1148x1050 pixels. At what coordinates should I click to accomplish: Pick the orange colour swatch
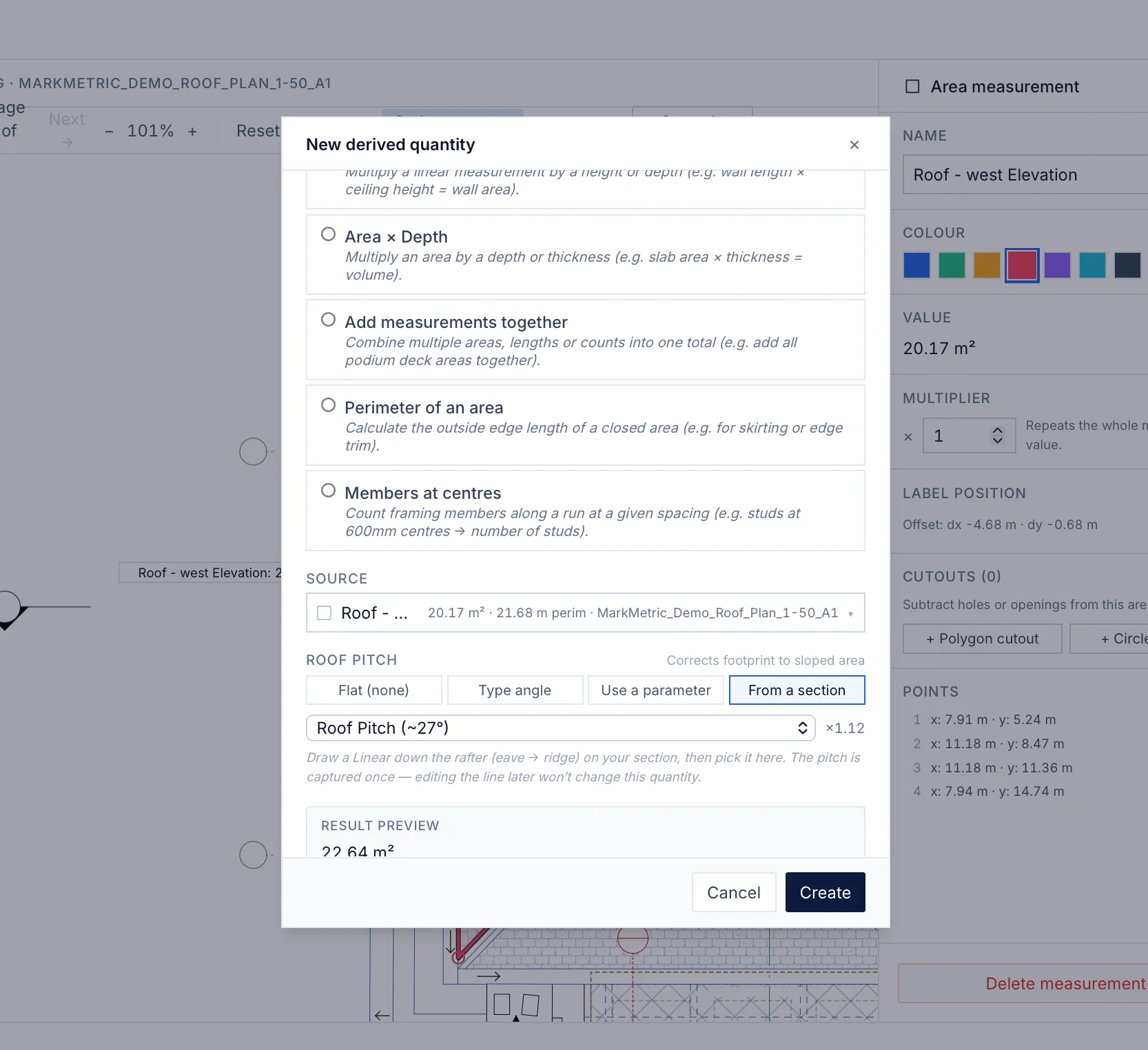coord(987,265)
